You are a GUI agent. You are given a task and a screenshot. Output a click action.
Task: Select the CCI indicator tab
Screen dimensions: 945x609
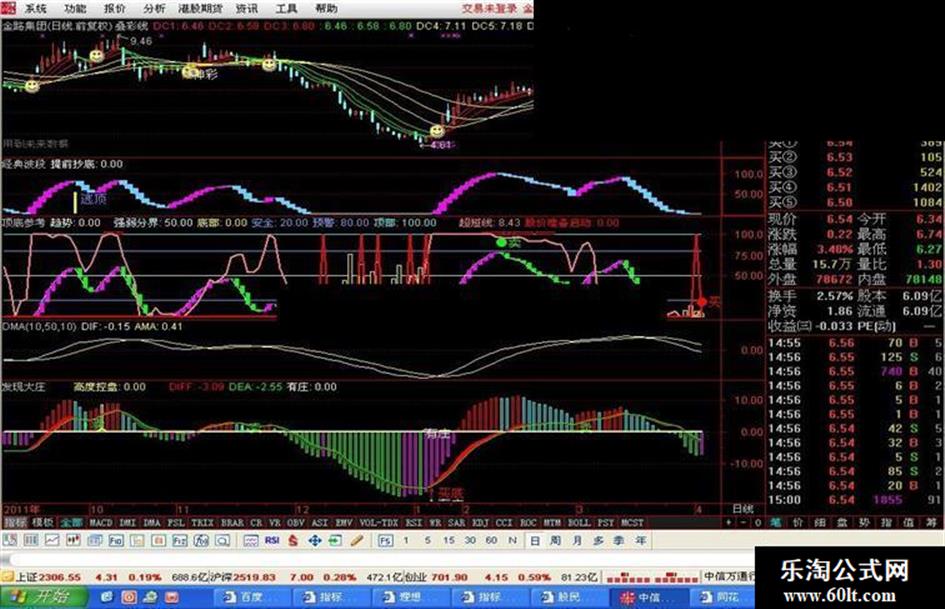(x=504, y=523)
